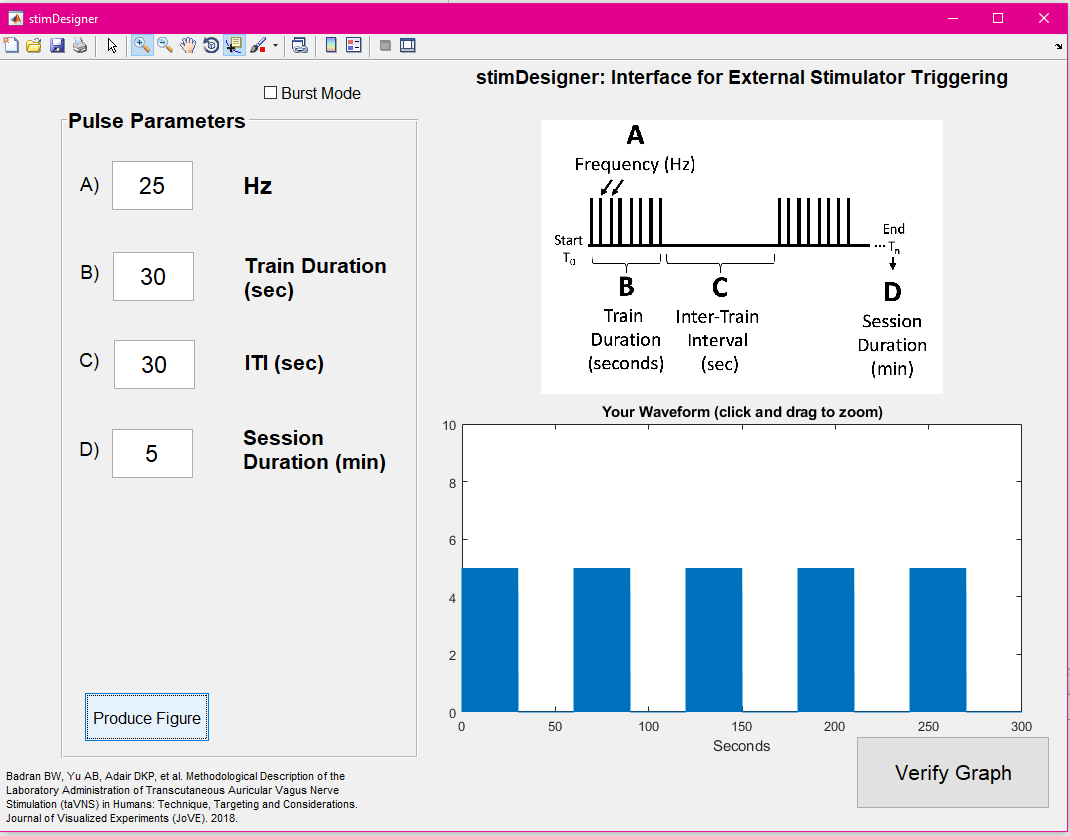Screen dimensions: 1070x836
Task: Insert a colorbar from the toolbar
Action: [x=331, y=45]
